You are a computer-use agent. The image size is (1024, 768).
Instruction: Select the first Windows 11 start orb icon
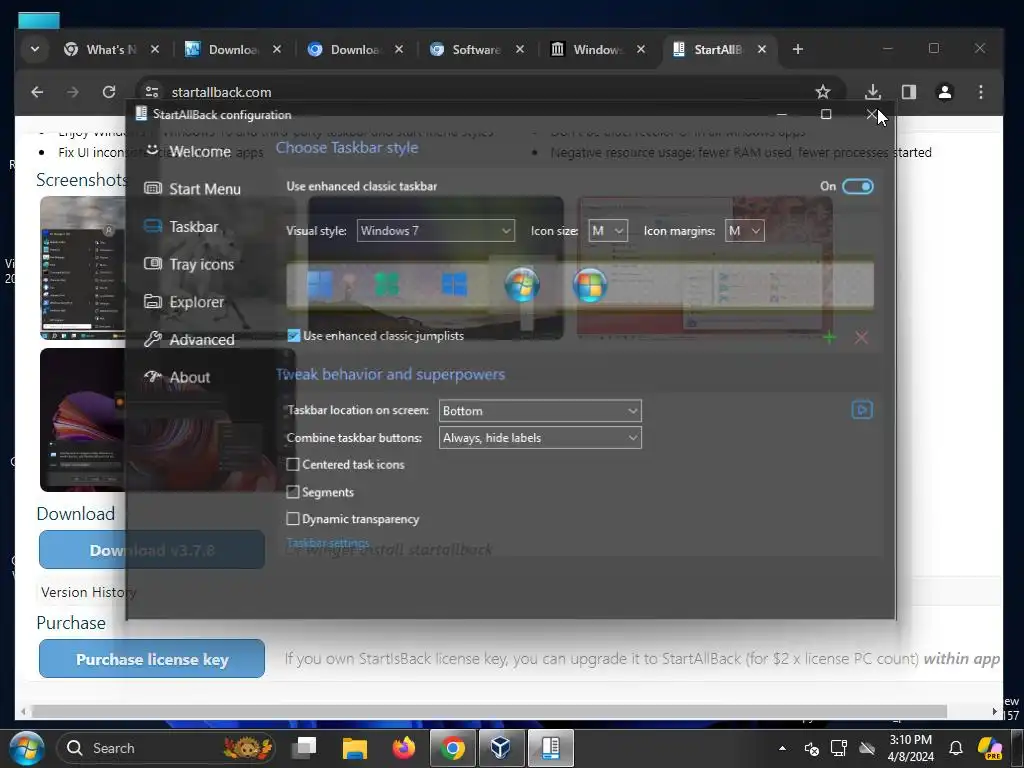click(x=319, y=285)
